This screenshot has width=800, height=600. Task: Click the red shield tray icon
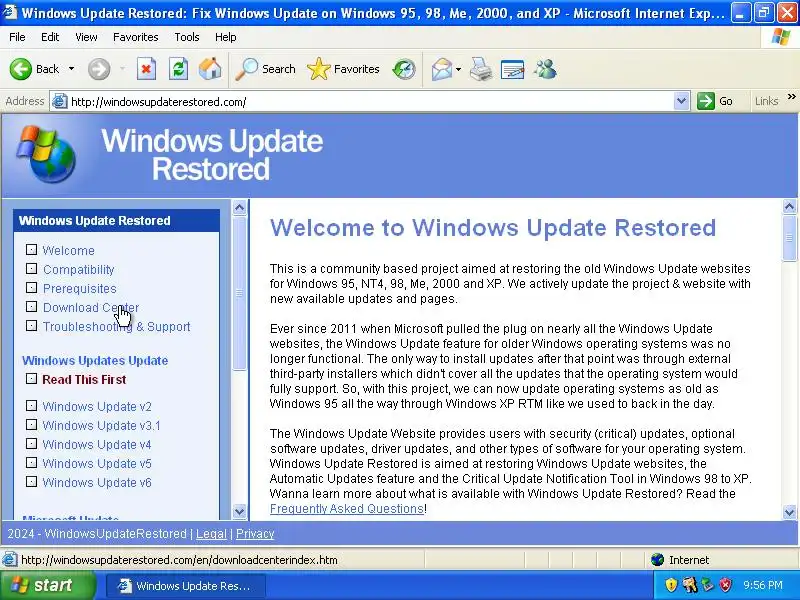point(725,585)
